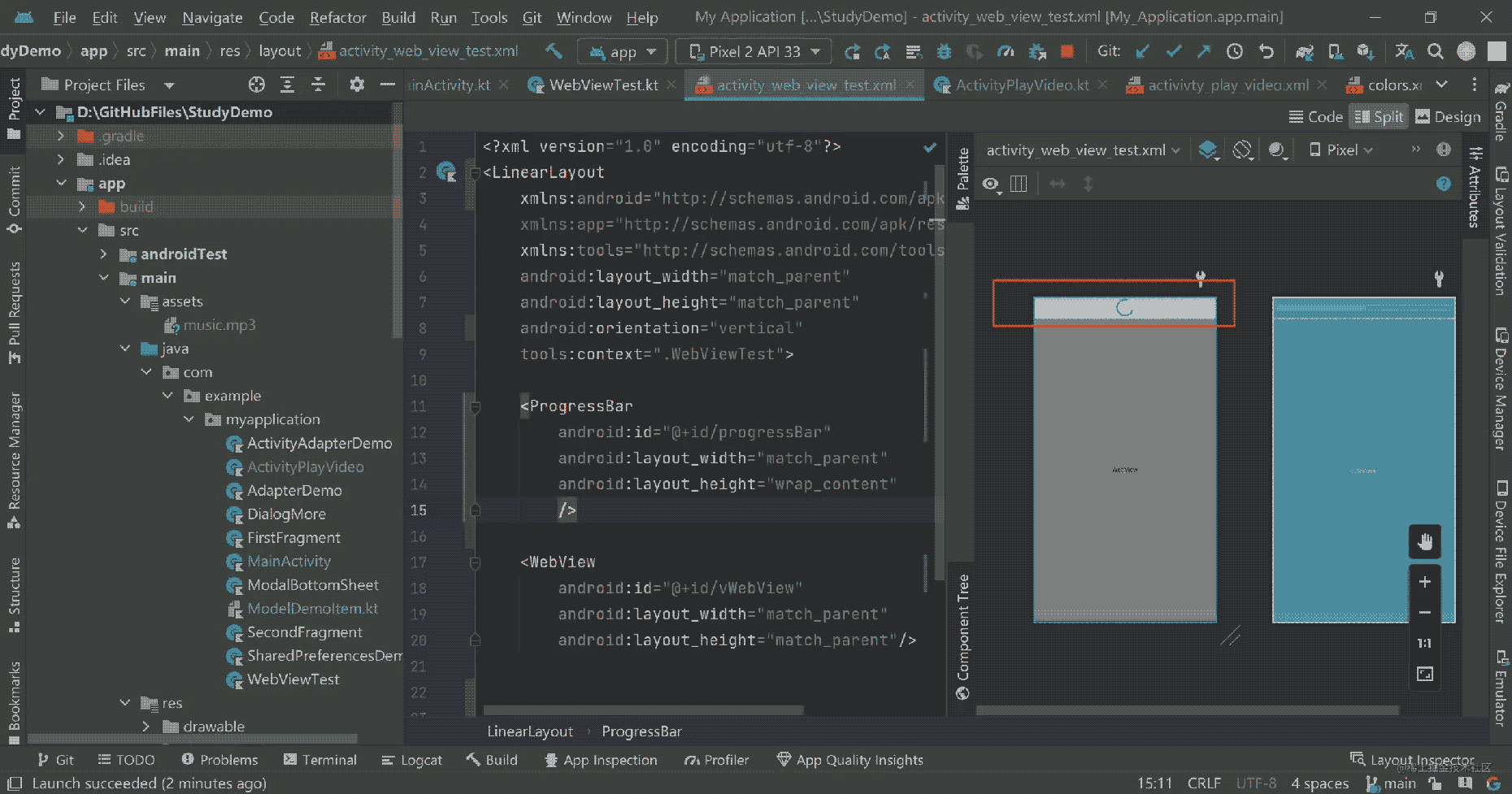Click the Make Project hammer icon
Image resolution: width=1512 pixels, height=794 pixels.
pos(554,51)
